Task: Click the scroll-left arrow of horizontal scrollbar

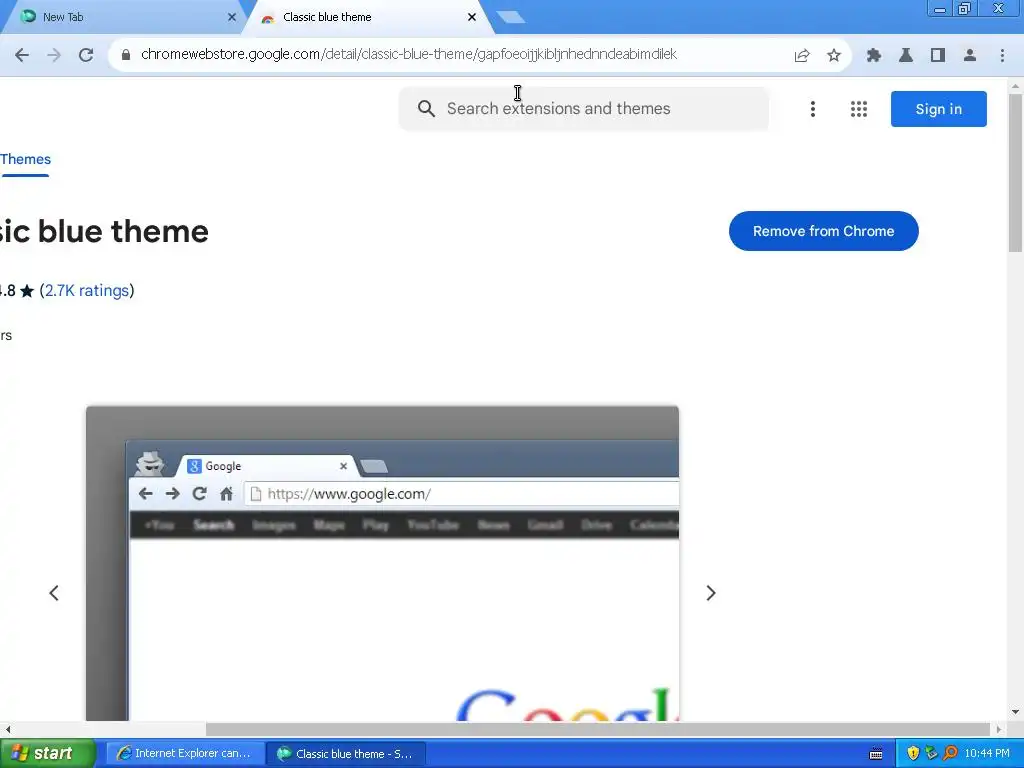Action: pyautogui.click(x=7, y=729)
